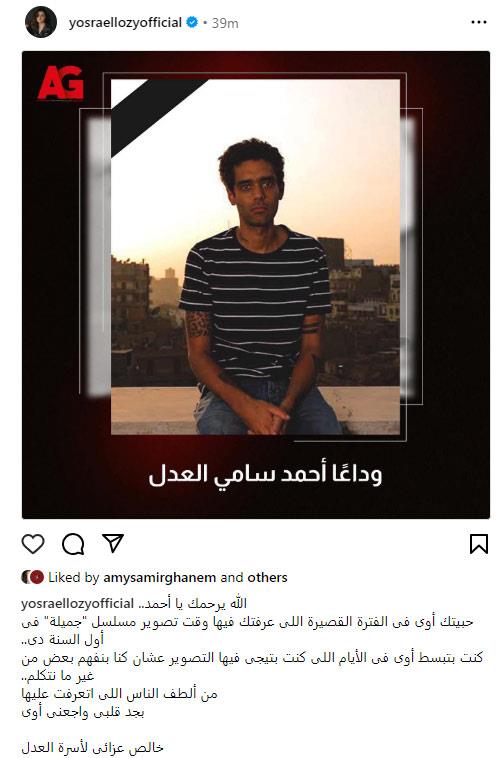Click the last caption line offering condolences
The height and width of the screenshot is (758, 504).
[x=92, y=747]
